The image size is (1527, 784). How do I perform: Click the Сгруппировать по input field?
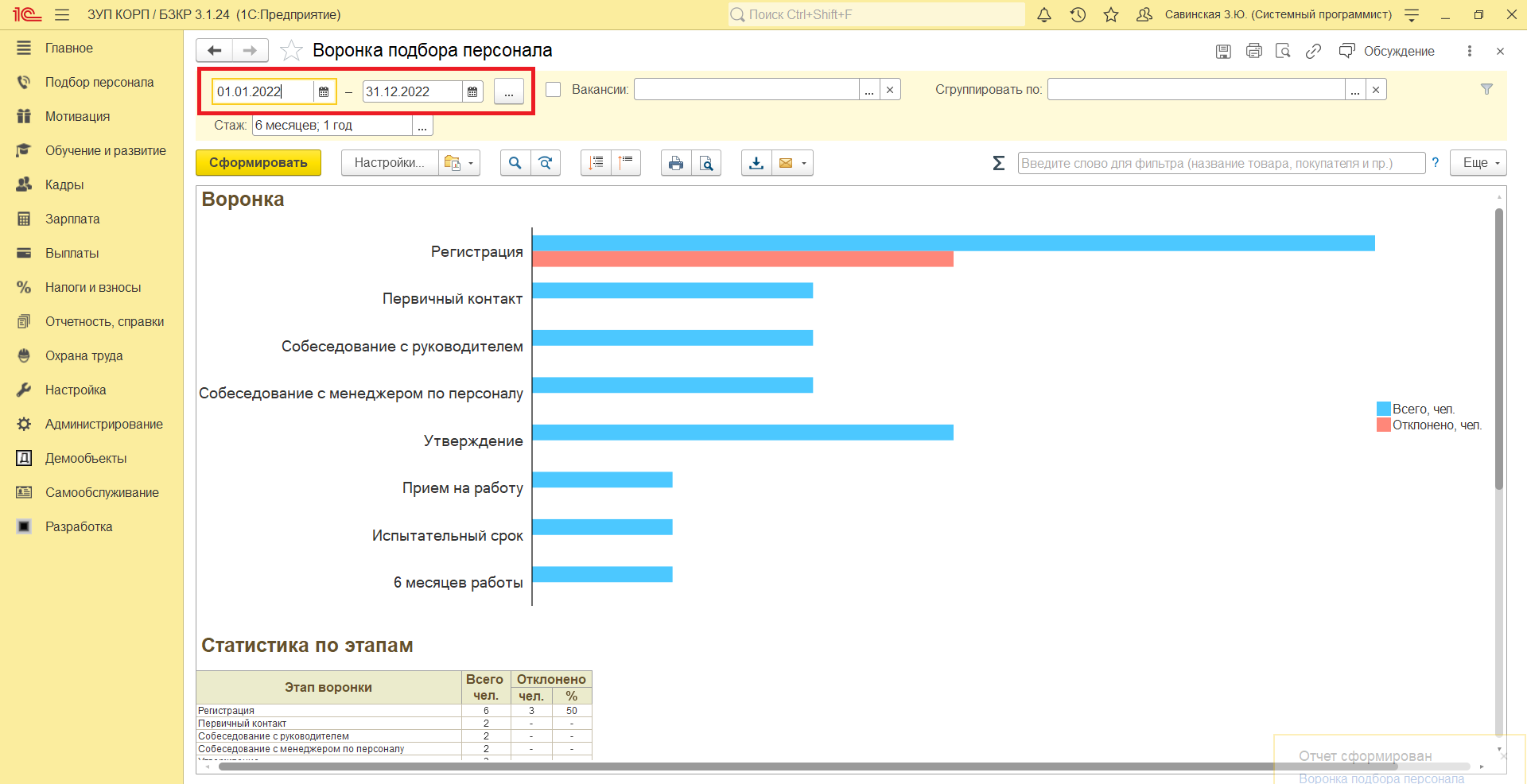(x=1196, y=90)
